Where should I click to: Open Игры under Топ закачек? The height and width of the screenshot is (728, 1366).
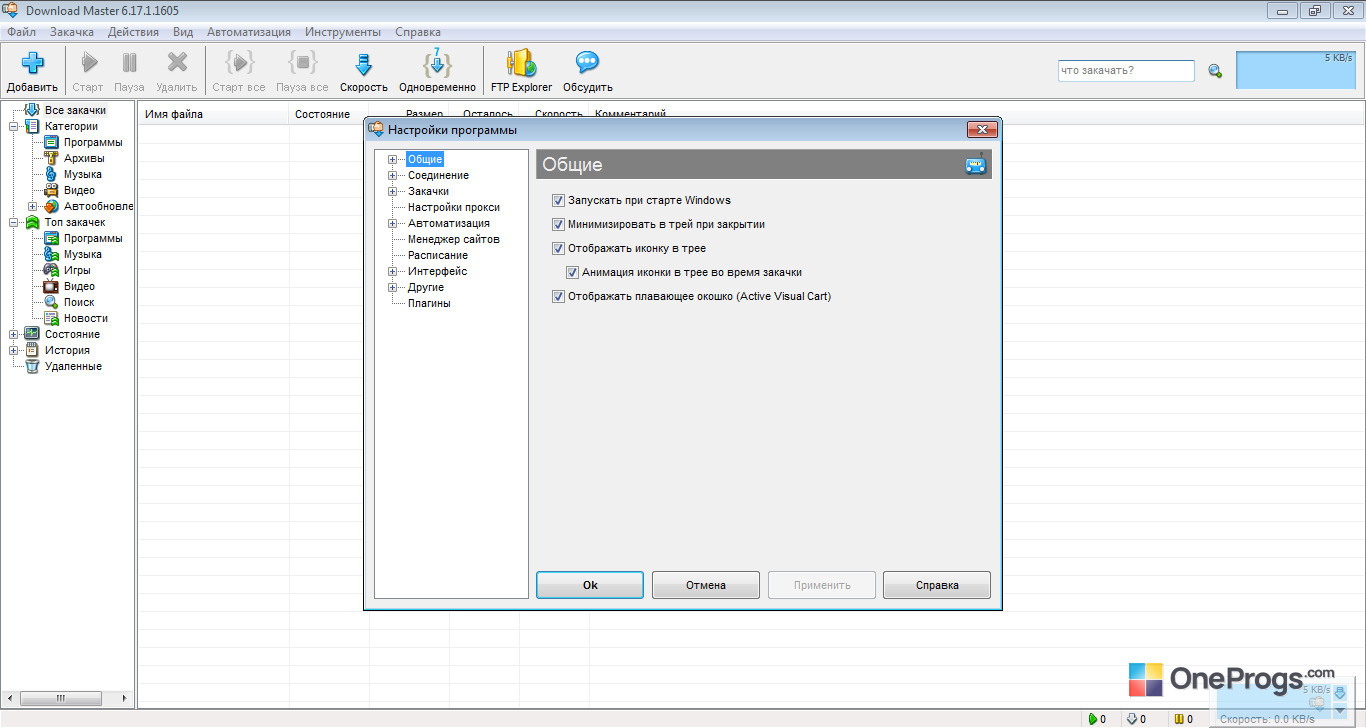[x=77, y=270]
